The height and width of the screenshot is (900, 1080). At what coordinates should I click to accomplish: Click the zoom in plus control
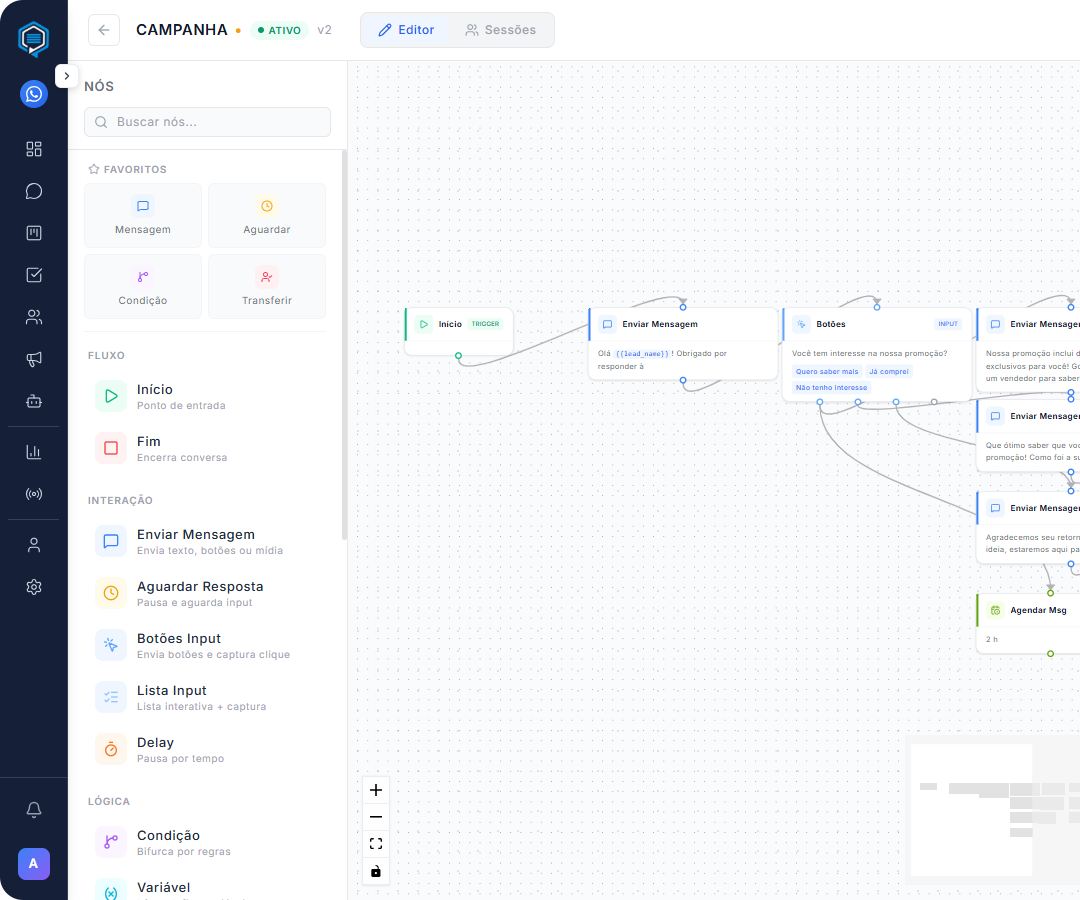tap(376, 790)
